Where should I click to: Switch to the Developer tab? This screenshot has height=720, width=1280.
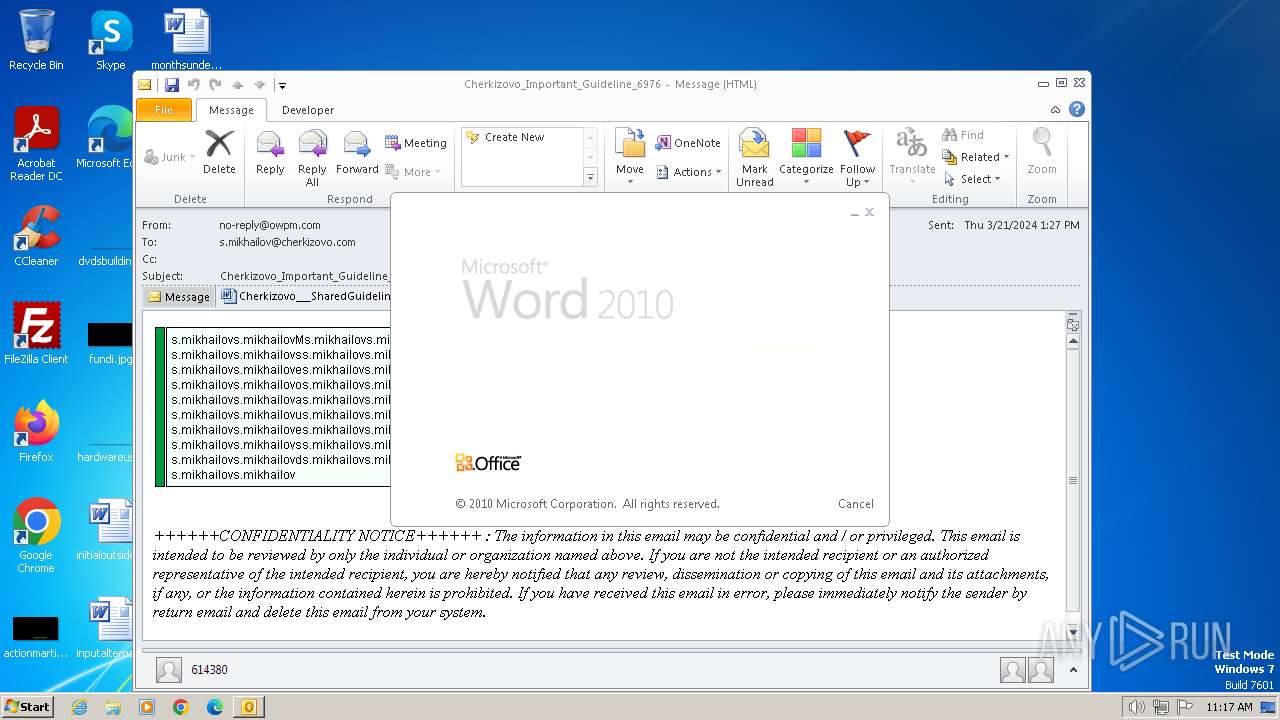[308, 110]
